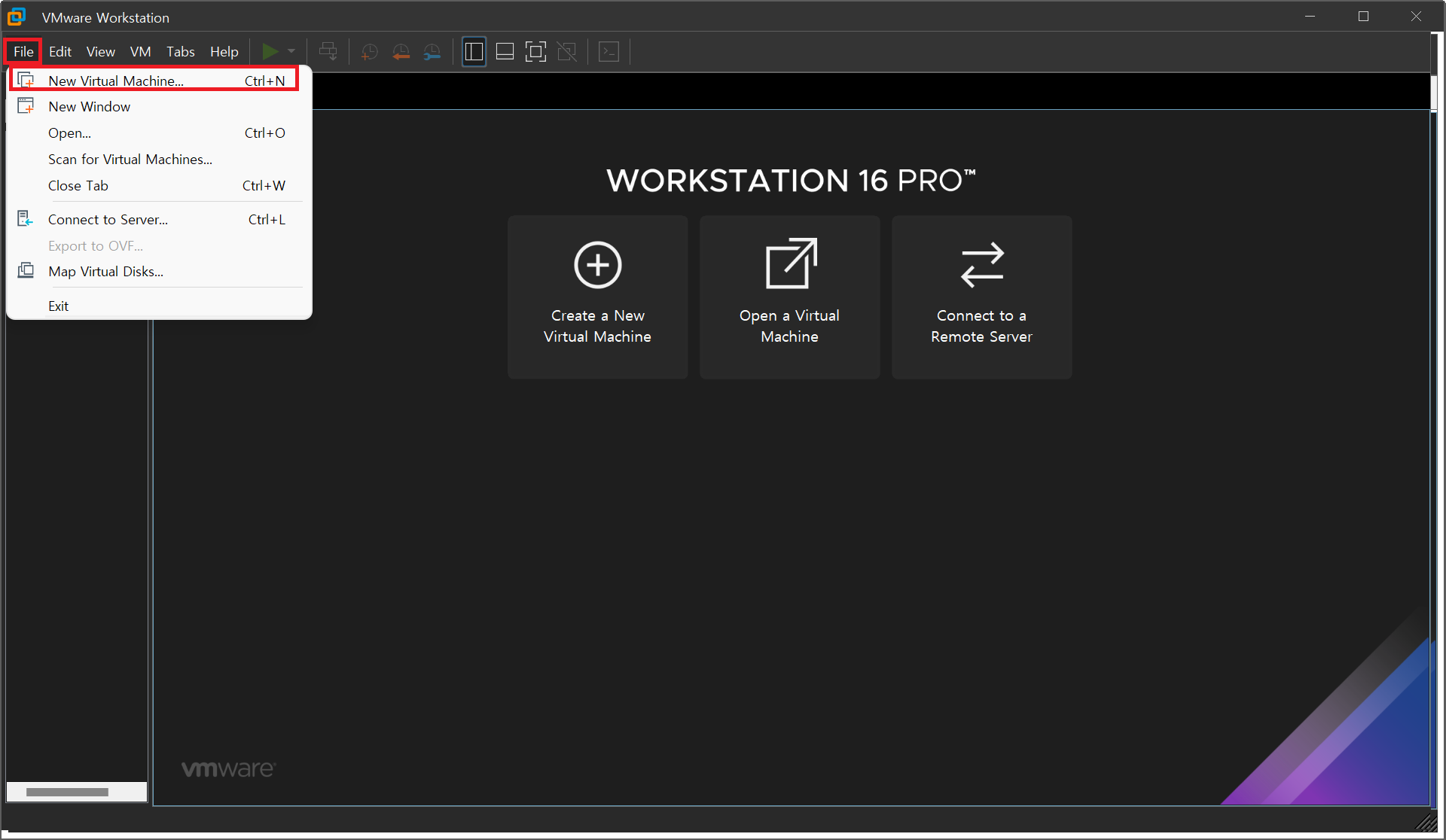The image size is (1446, 840).
Task: Enter full screen mode icon
Action: (x=535, y=51)
